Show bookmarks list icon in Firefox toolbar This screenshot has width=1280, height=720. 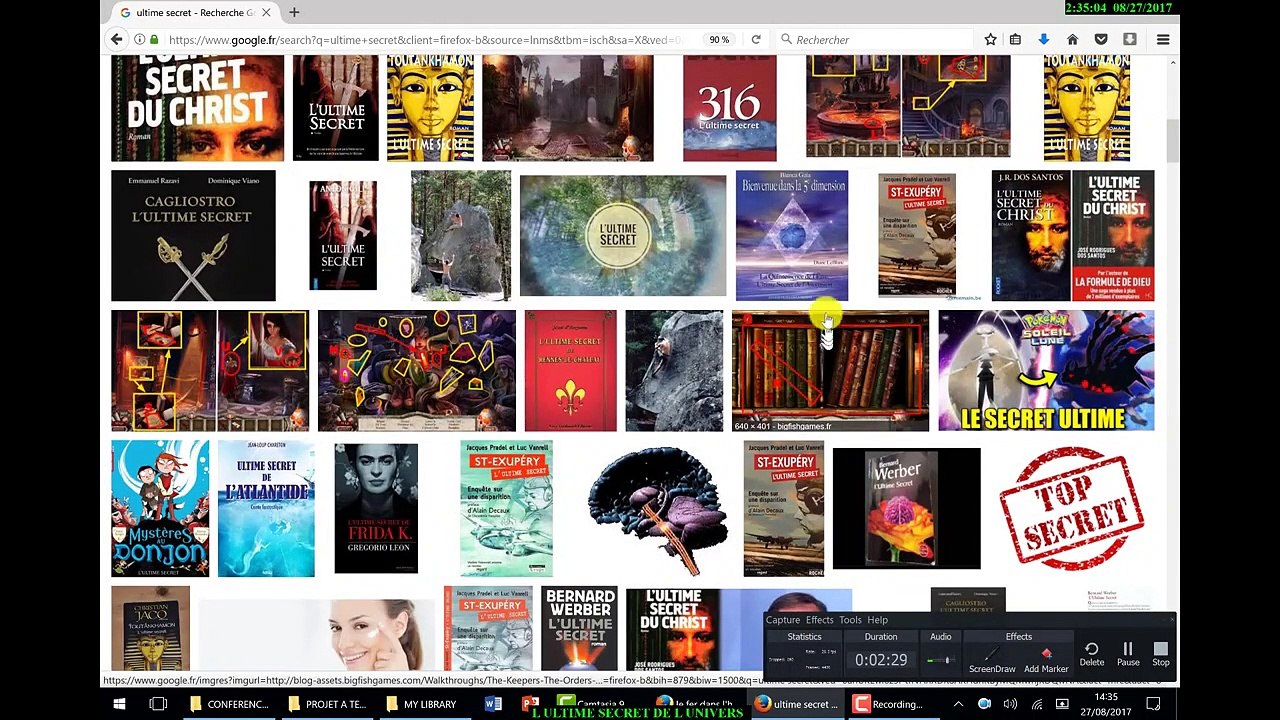[x=1015, y=39]
